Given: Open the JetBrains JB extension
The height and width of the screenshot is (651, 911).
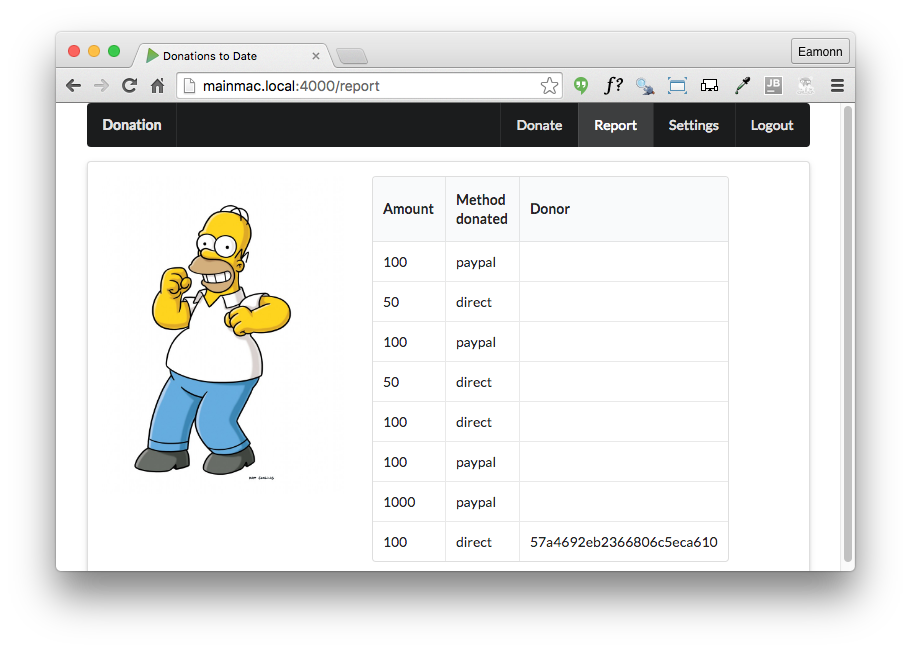Looking at the screenshot, I should 773,86.
